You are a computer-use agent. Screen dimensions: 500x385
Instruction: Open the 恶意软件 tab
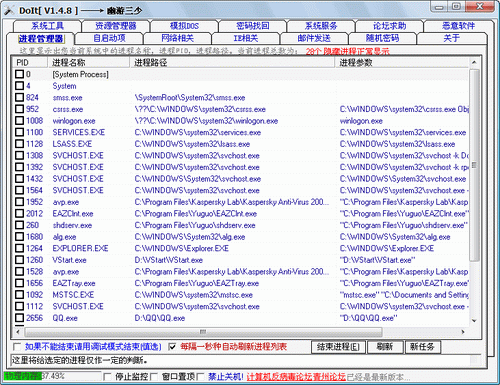[x=458, y=26]
